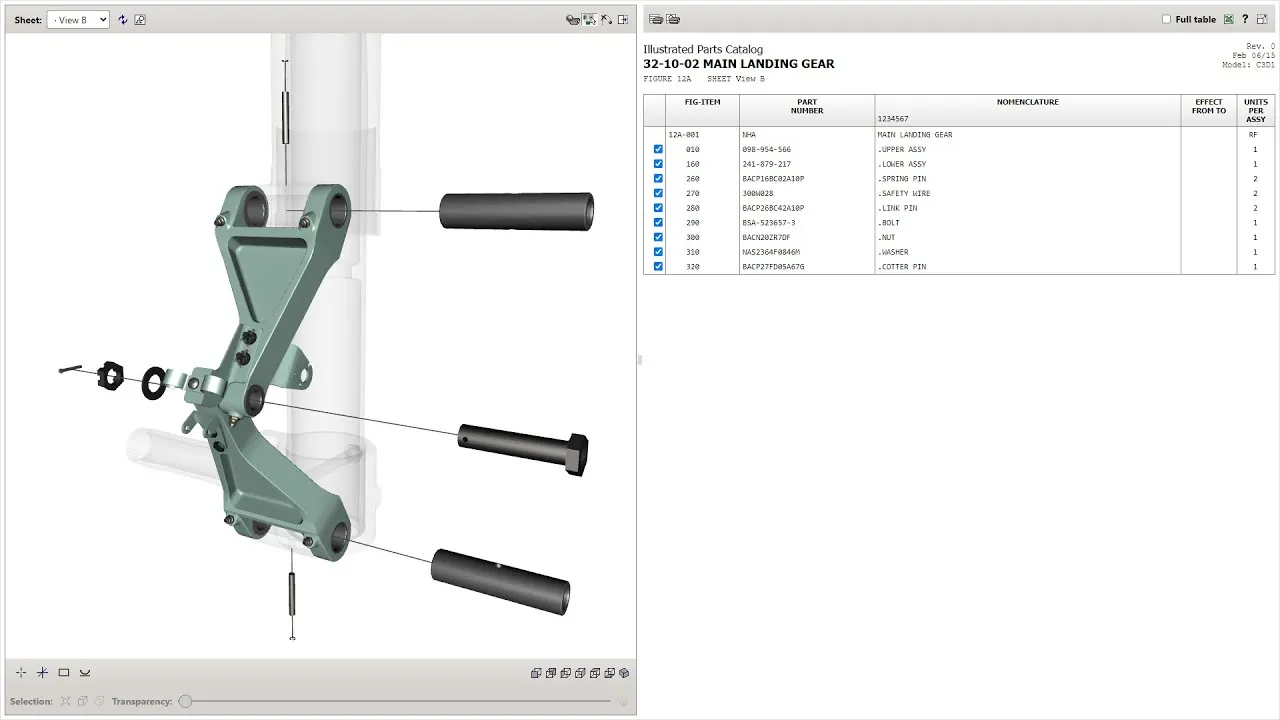Select the lower link pin cylinder in 3D view
The width and height of the screenshot is (1280, 720).
500,581
